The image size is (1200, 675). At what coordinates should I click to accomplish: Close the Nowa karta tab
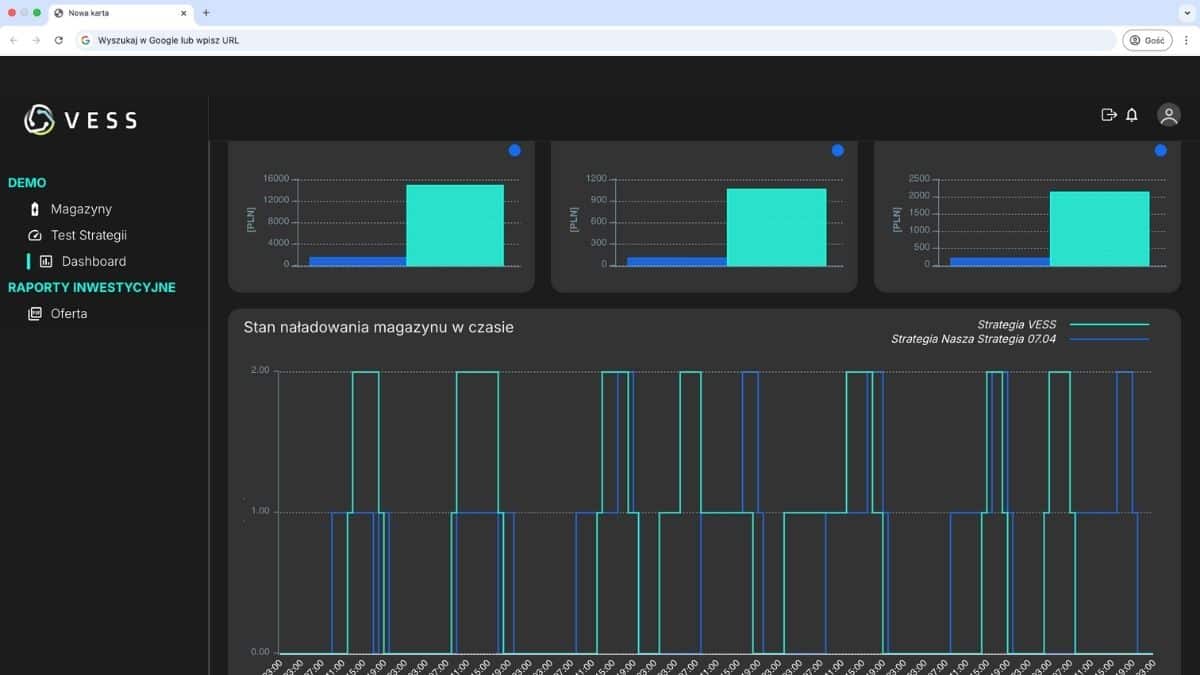(x=183, y=13)
